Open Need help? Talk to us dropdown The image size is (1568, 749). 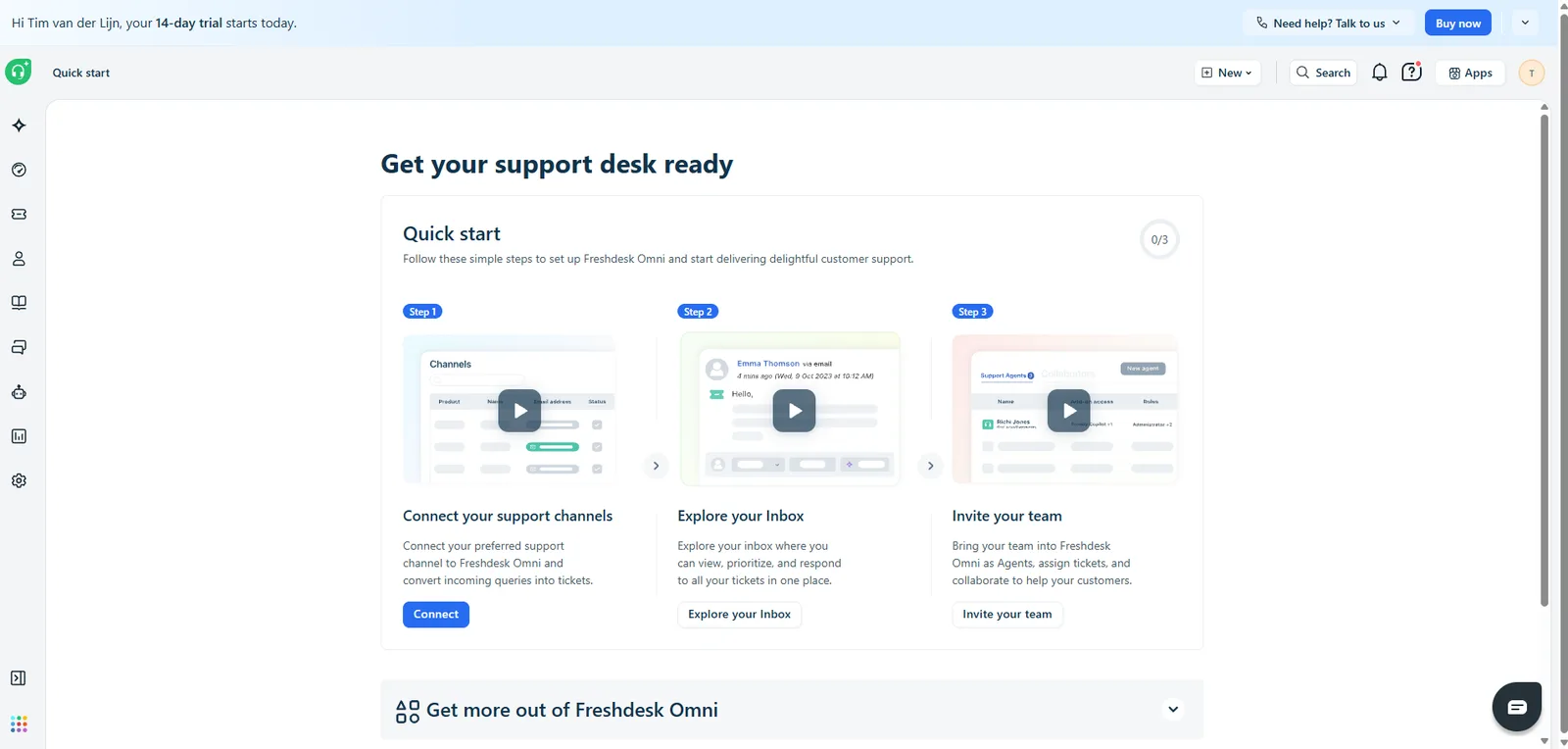click(x=1328, y=23)
